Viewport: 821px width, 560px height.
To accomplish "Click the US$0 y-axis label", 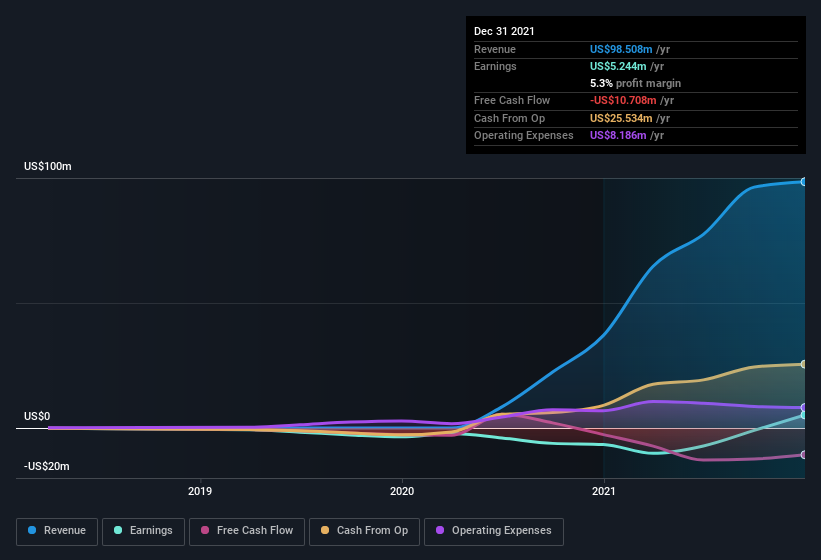I will point(37,417).
